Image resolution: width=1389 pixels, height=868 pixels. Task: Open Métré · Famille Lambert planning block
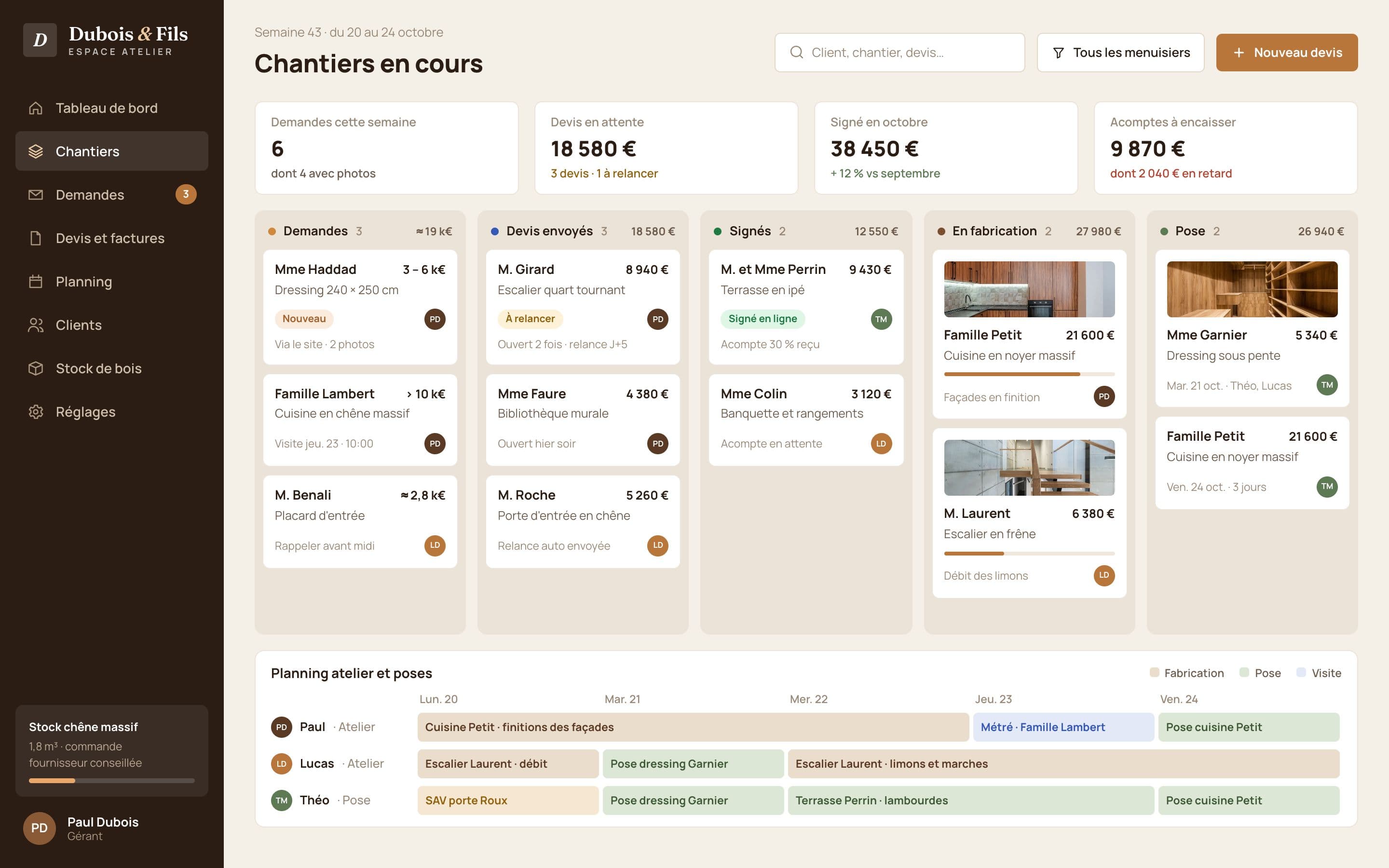pos(1063,727)
